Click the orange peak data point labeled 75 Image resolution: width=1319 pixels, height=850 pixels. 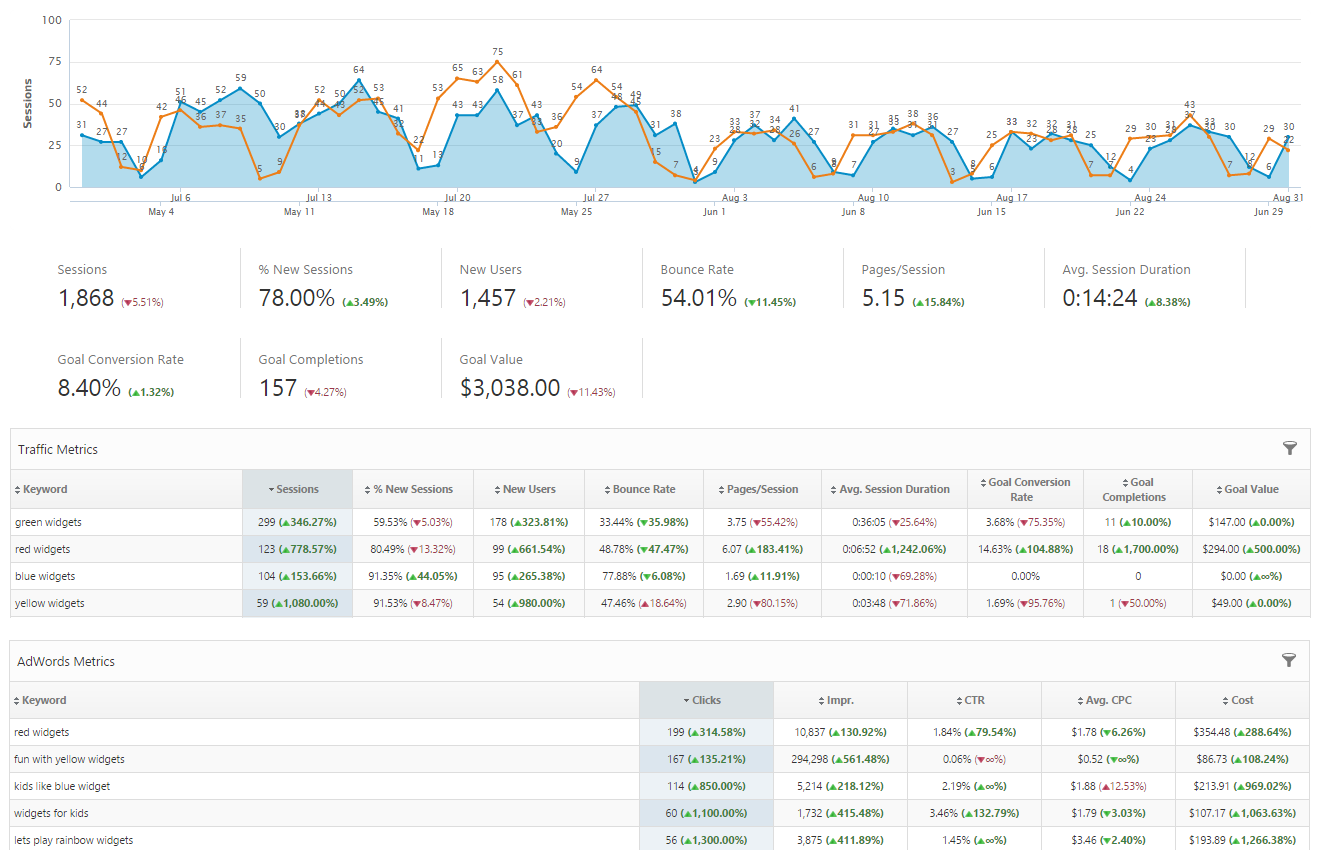coord(497,62)
